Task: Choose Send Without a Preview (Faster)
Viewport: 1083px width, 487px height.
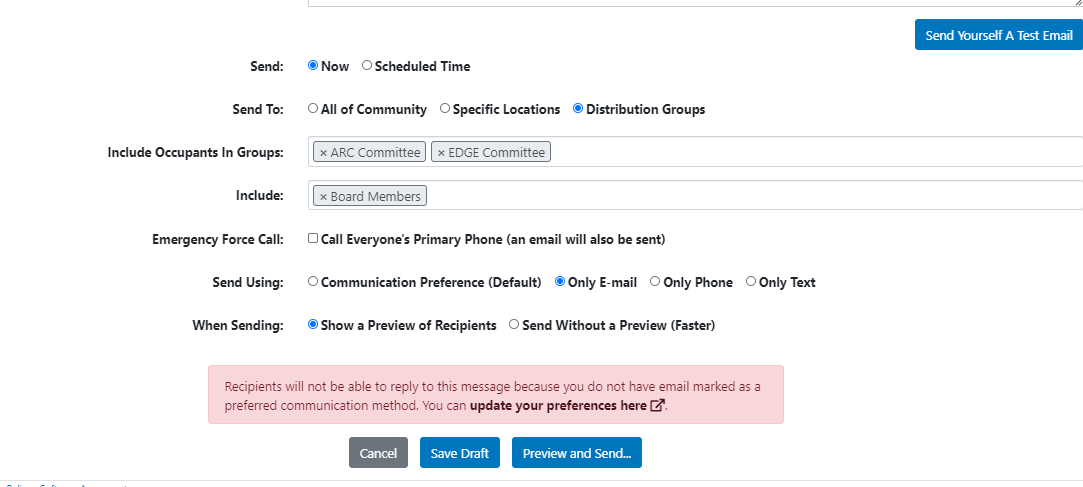Action: click(x=514, y=324)
